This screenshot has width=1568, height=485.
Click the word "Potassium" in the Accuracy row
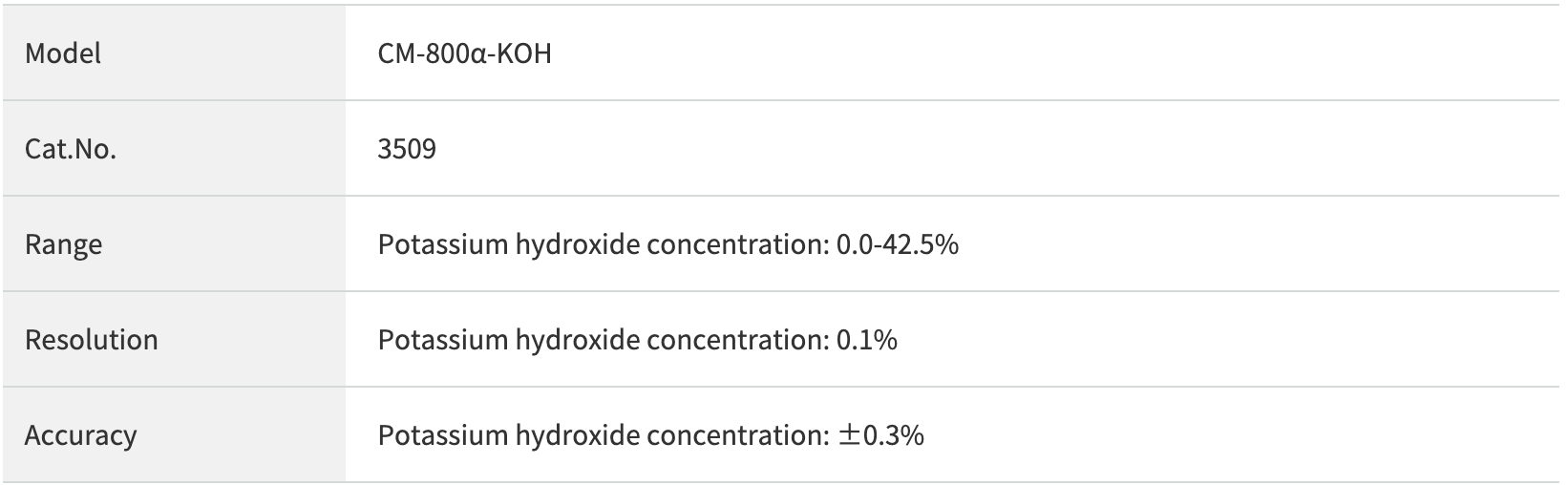click(x=442, y=435)
